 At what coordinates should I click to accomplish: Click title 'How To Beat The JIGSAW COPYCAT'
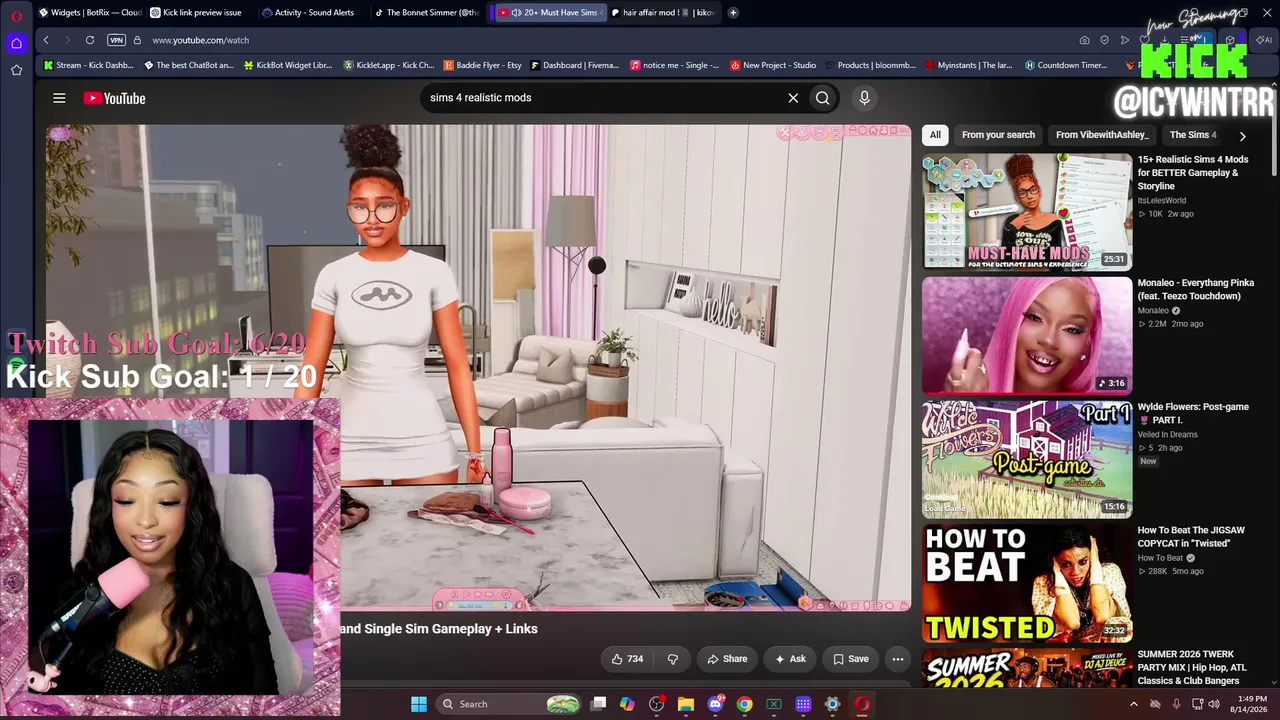pos(1191,537)
